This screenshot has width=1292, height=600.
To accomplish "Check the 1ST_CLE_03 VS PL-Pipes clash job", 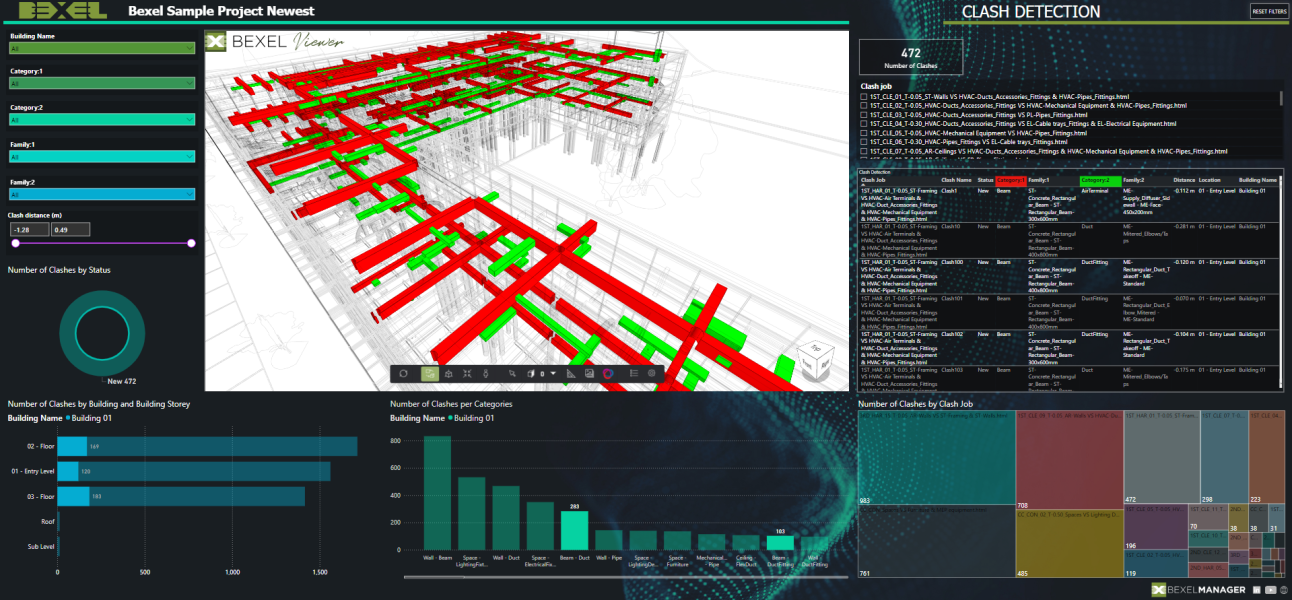I will [x=864, y=115].
